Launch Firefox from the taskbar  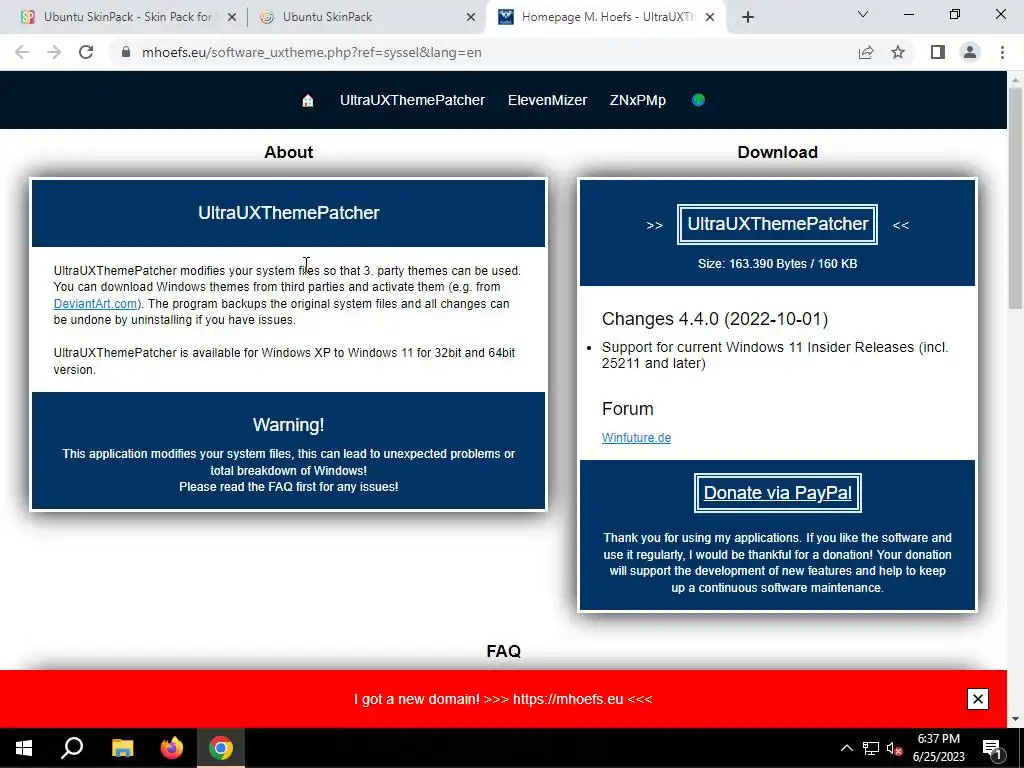coord(172,748)
